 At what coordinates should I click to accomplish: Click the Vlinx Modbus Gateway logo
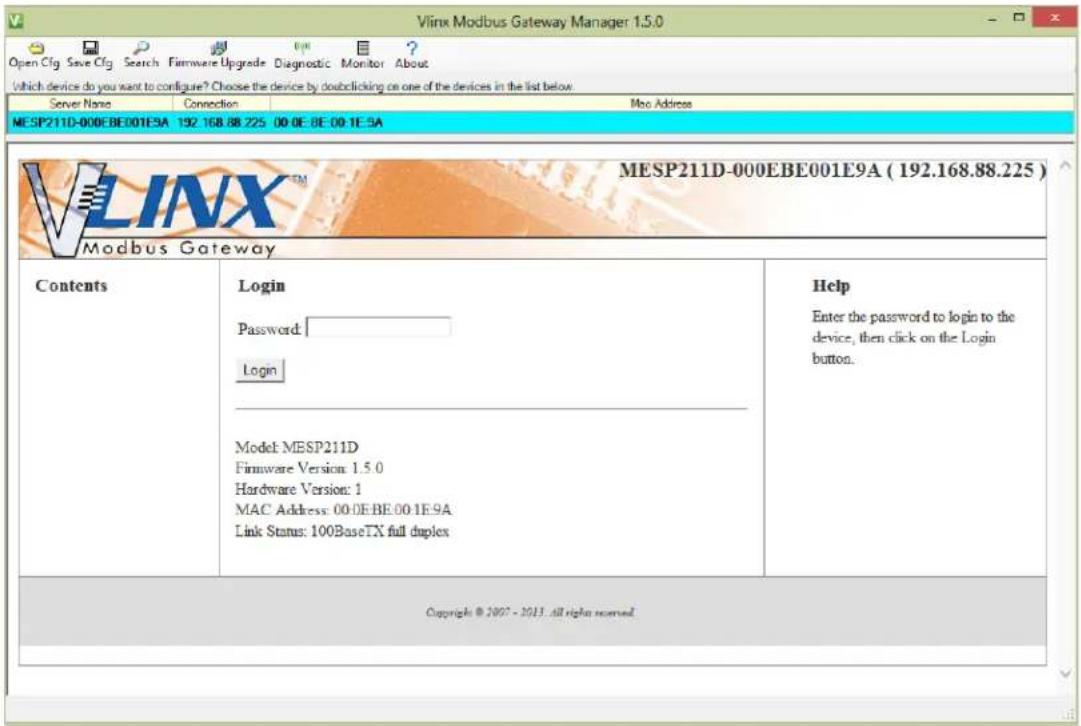pos(163,210)
